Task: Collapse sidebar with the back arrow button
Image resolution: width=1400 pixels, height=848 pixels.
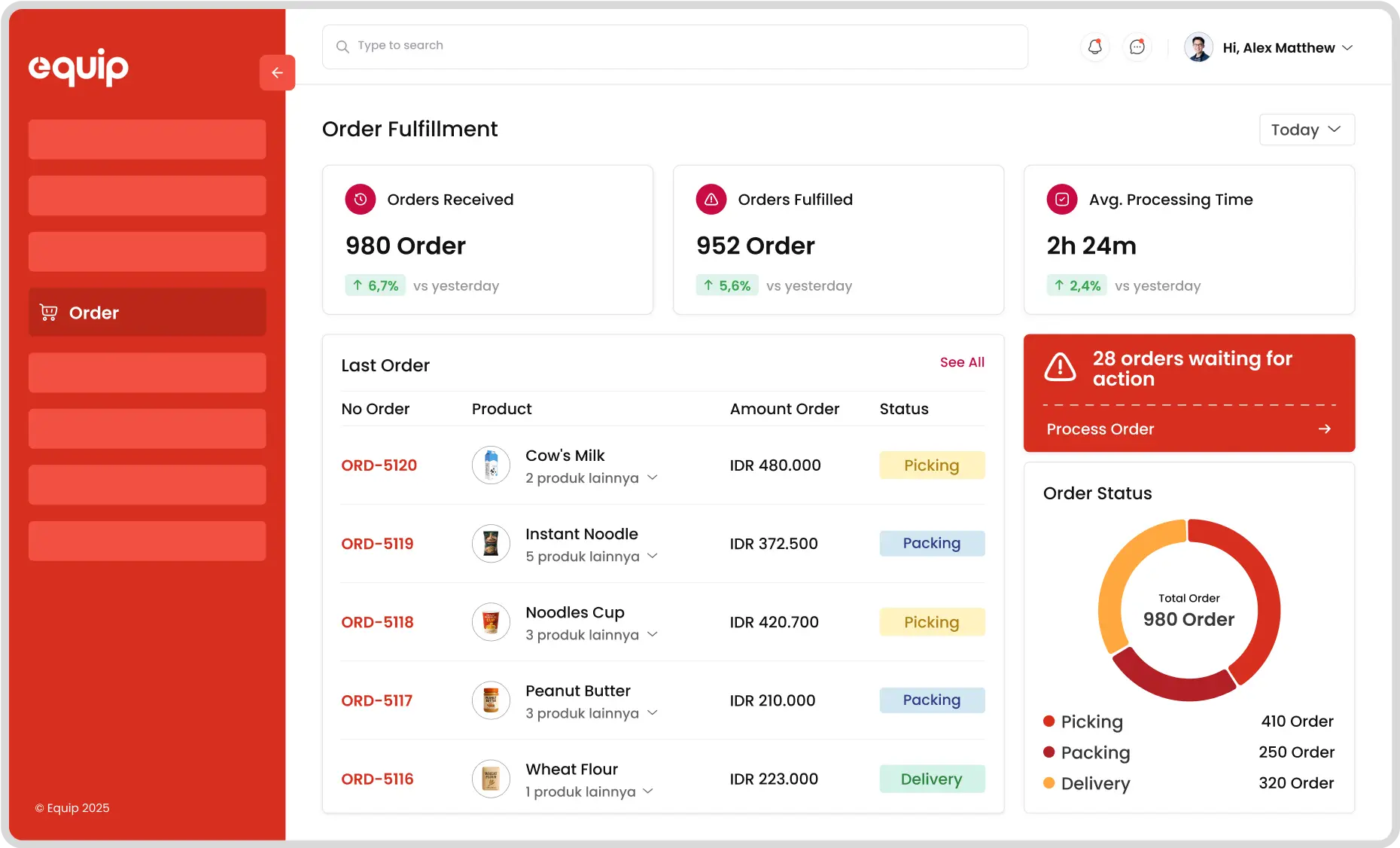Action: click(277, 72)
